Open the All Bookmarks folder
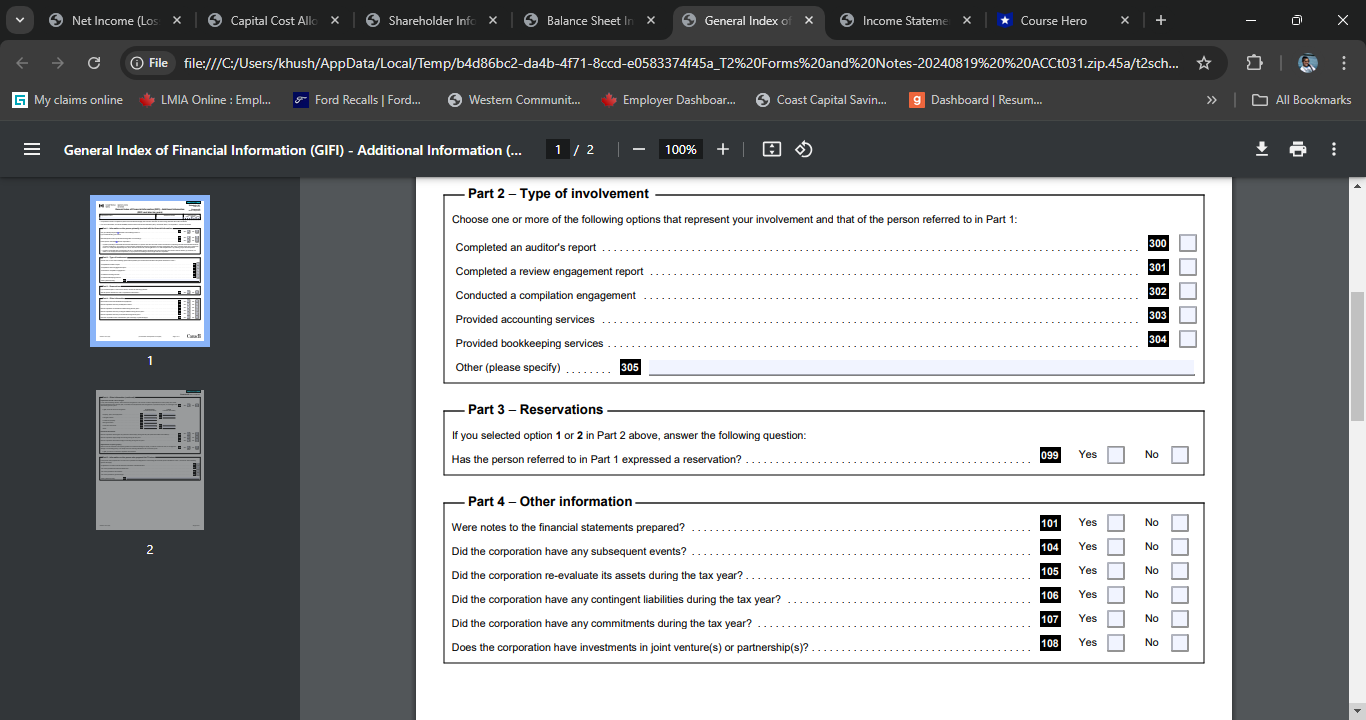 (1302, 100)
